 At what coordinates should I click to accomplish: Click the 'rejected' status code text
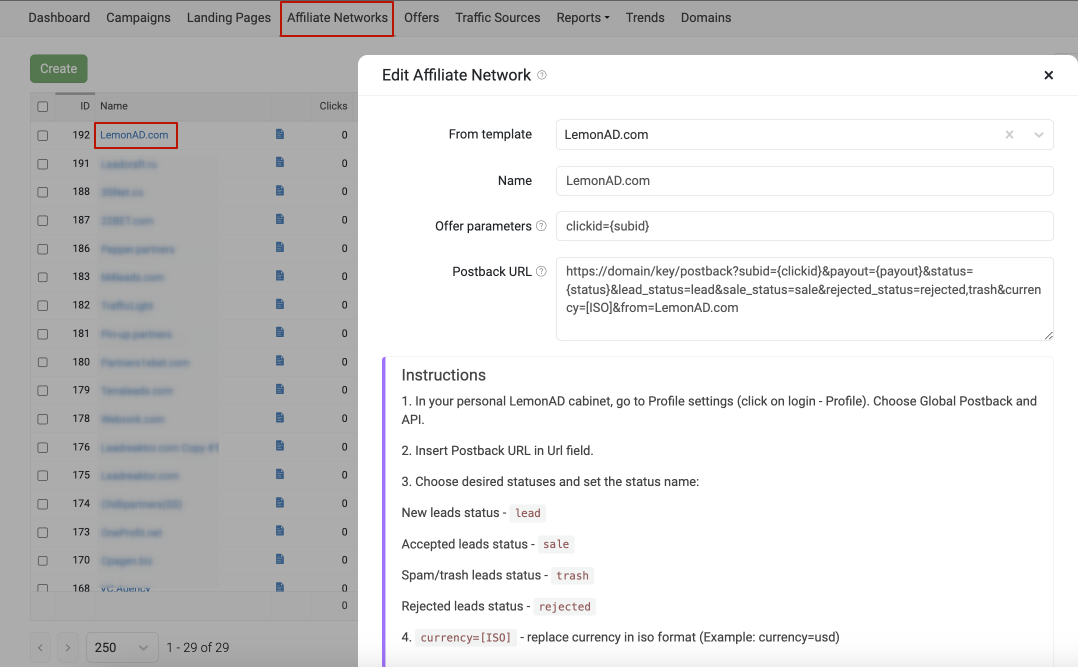[x=564, y=606]
